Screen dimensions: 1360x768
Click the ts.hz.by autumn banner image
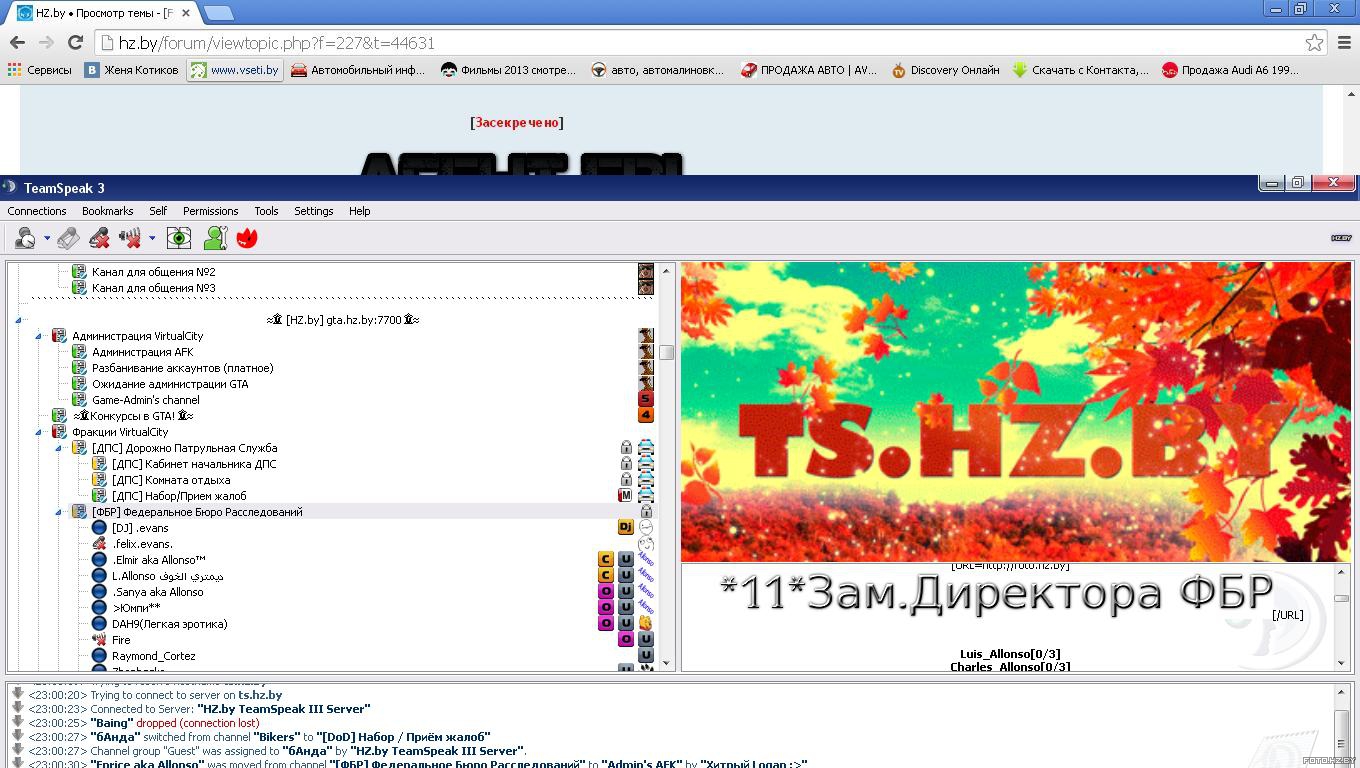[x=1015, y=412]
